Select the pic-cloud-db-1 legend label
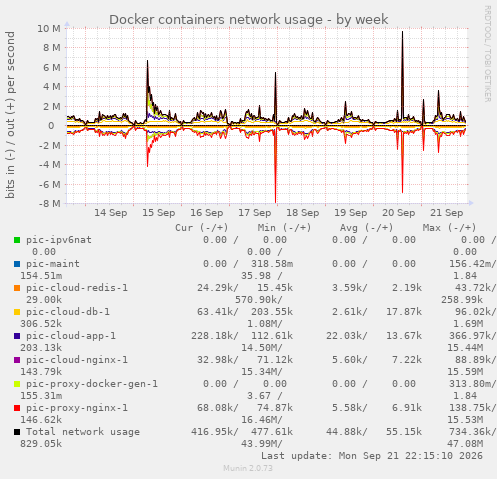The width and height of the screenshot is (497, 479). click(x=68, y=312)
